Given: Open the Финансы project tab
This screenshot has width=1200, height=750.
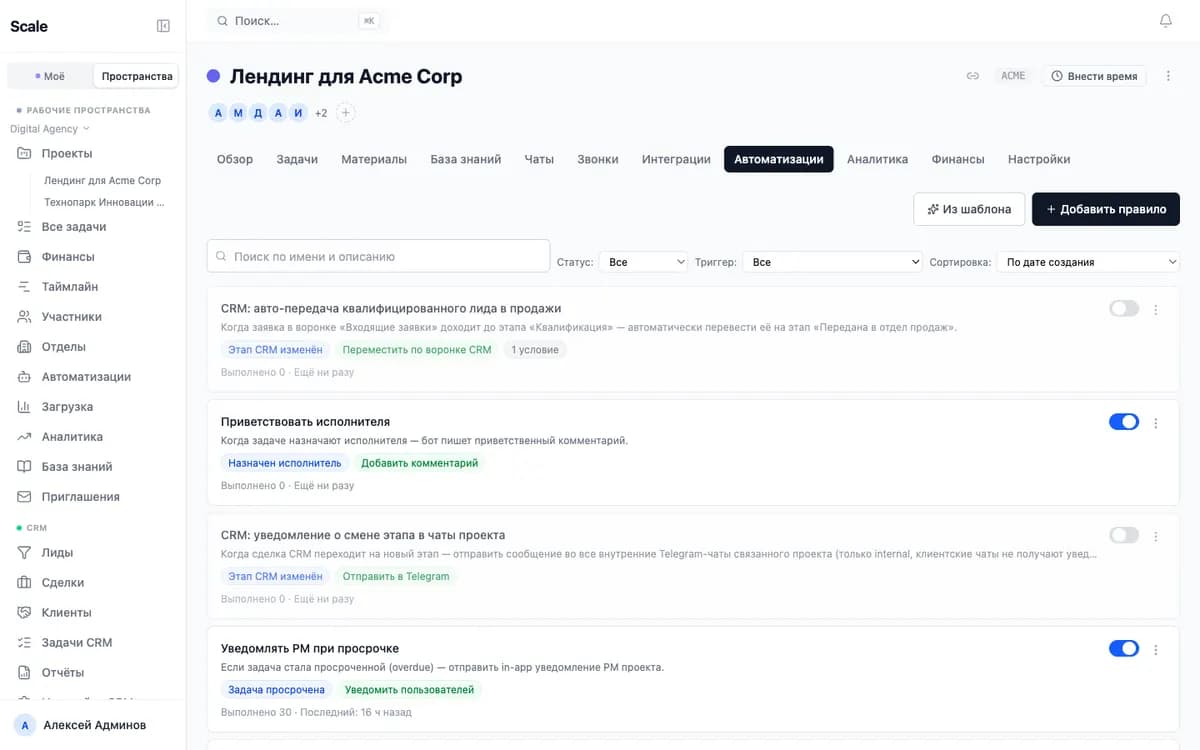Looking at the screenshot, I should [958, 159].
